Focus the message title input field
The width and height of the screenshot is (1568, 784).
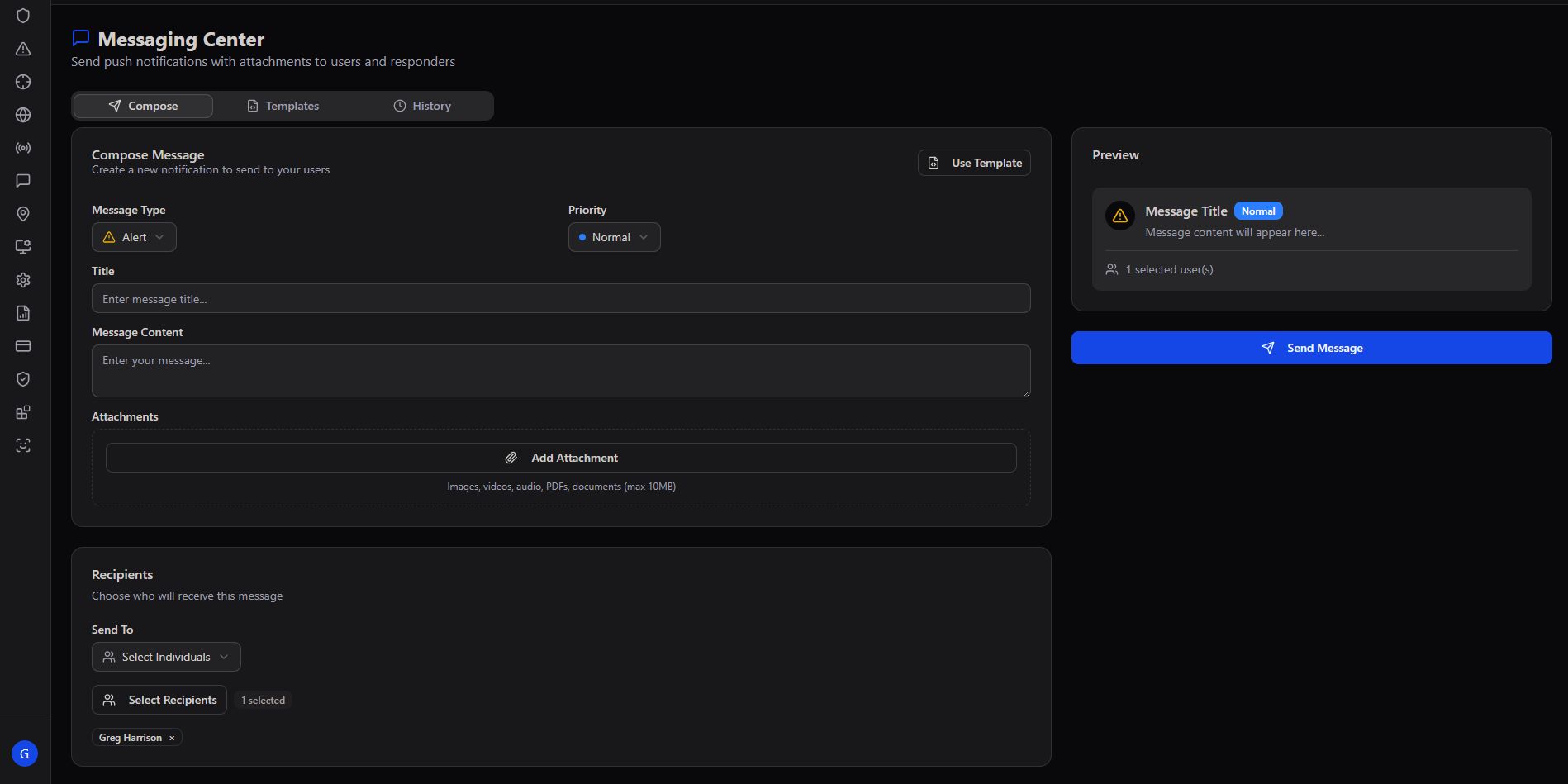561,298
